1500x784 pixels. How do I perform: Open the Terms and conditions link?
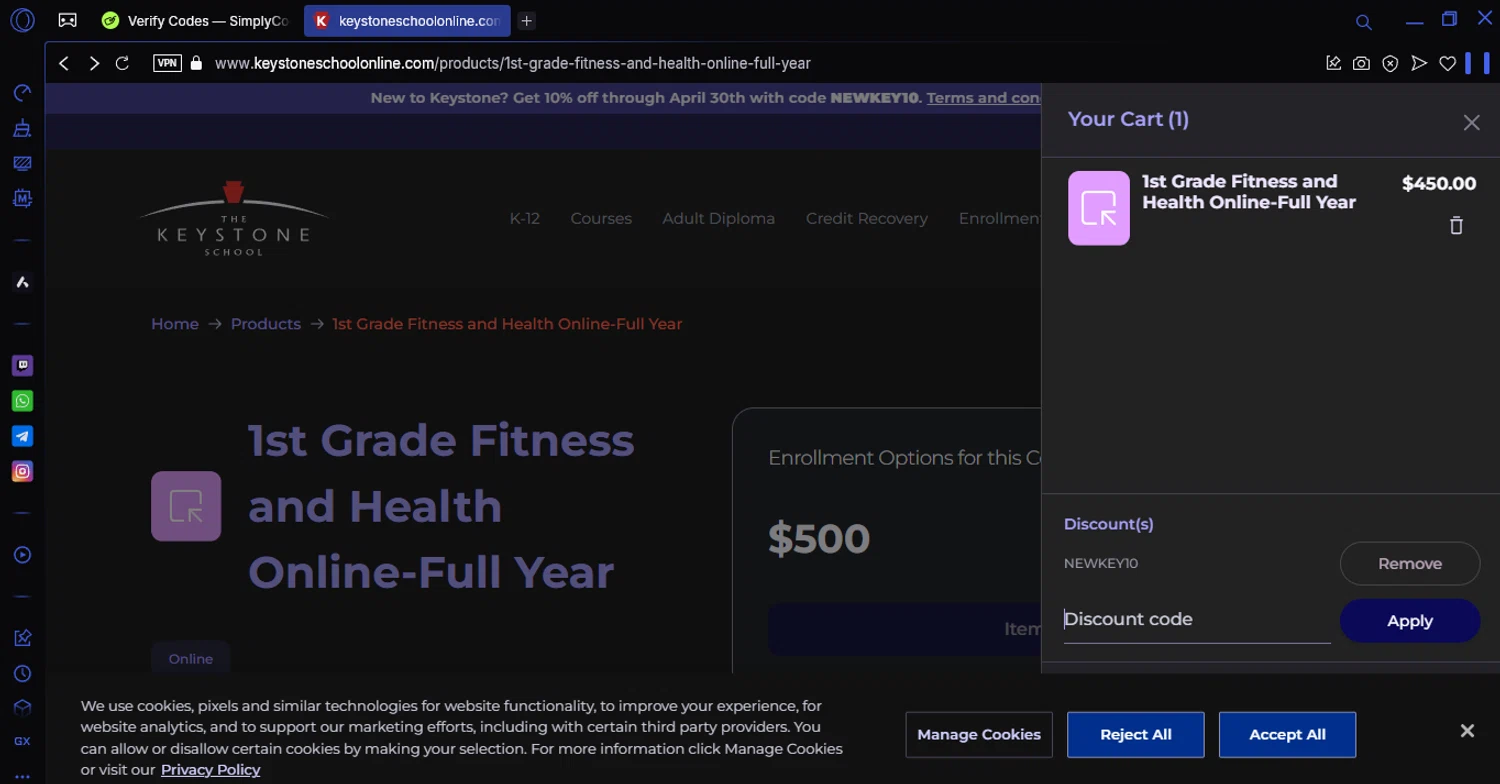click(983, 98)
